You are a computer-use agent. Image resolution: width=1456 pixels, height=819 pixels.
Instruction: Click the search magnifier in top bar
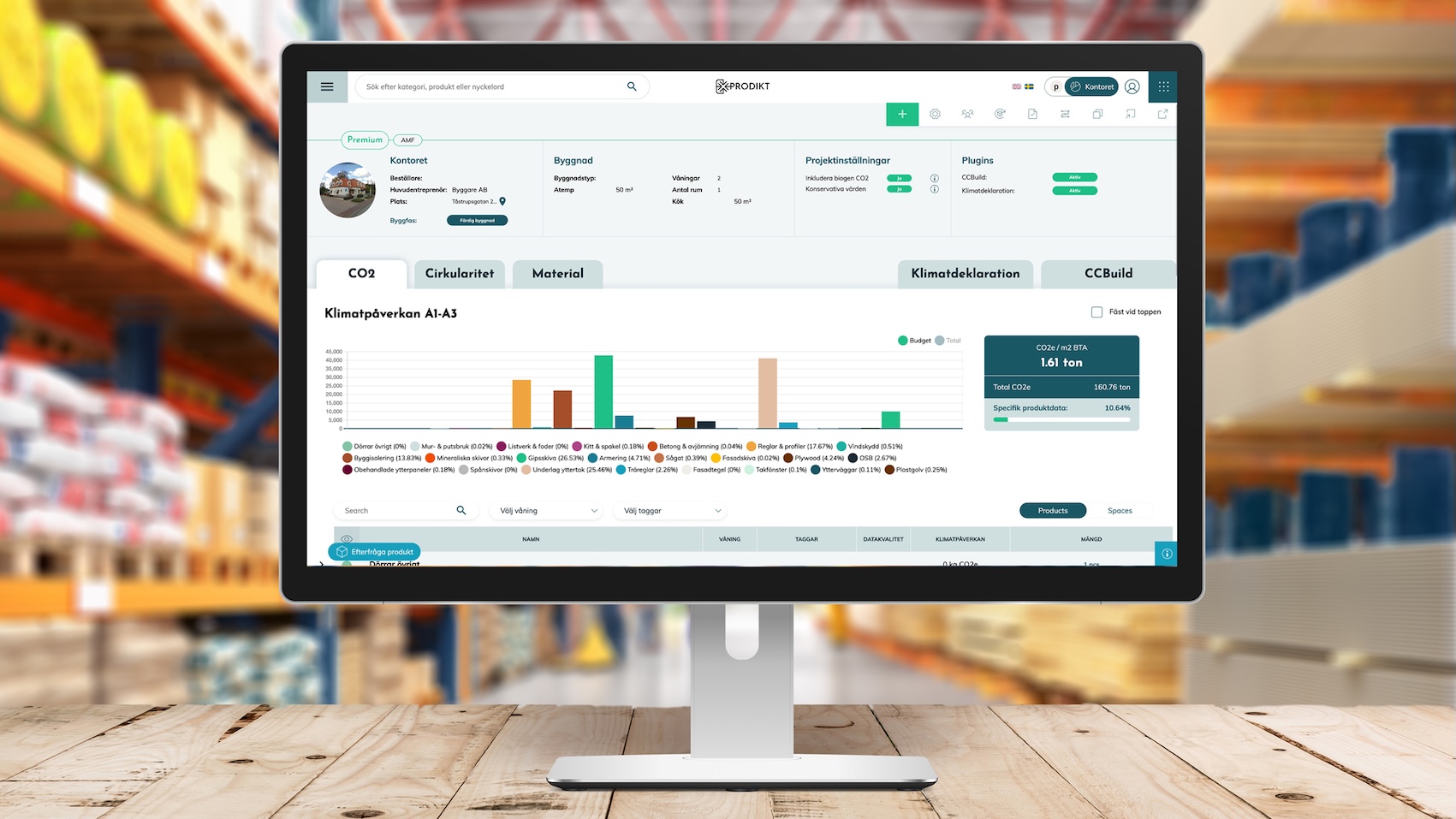[x=632, y=86]
